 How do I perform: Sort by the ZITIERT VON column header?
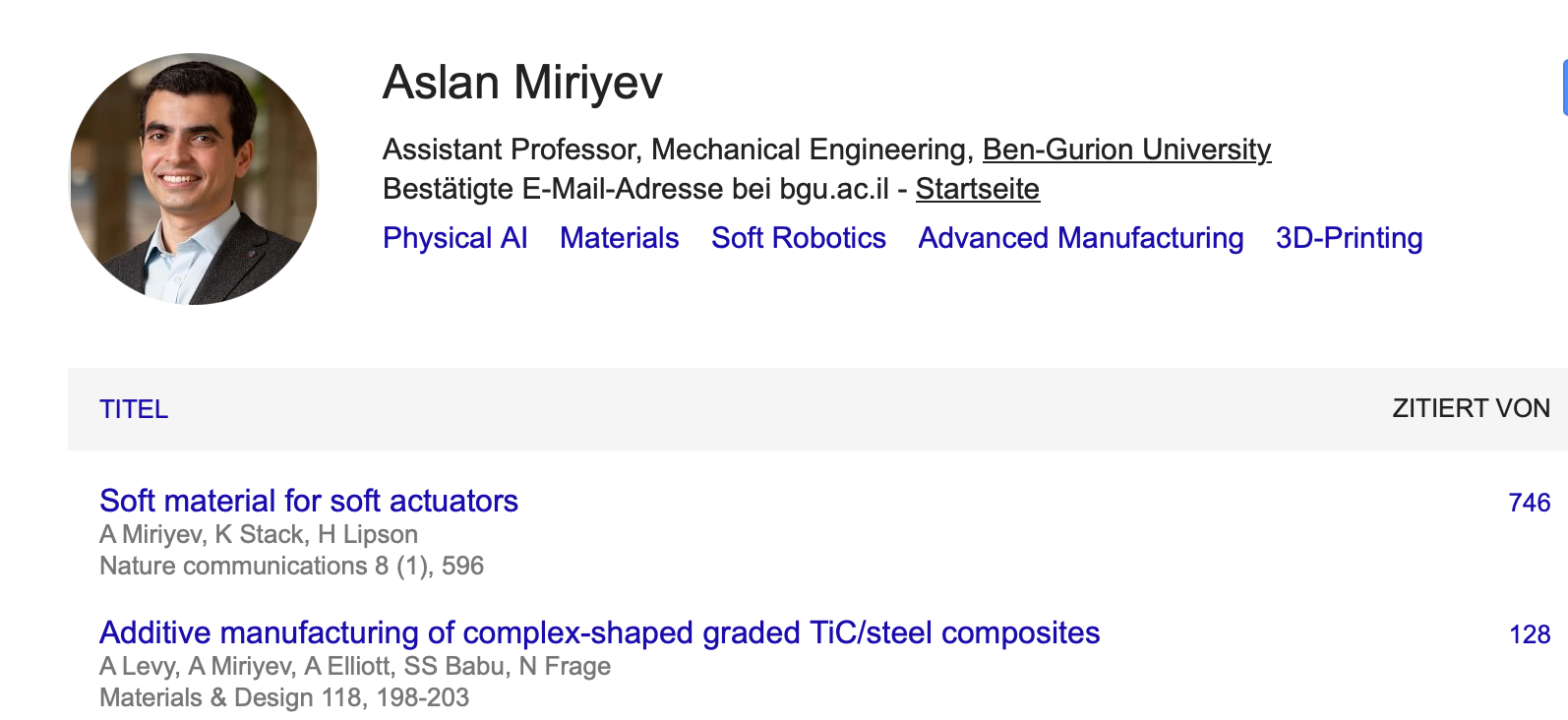[1470, 409]
